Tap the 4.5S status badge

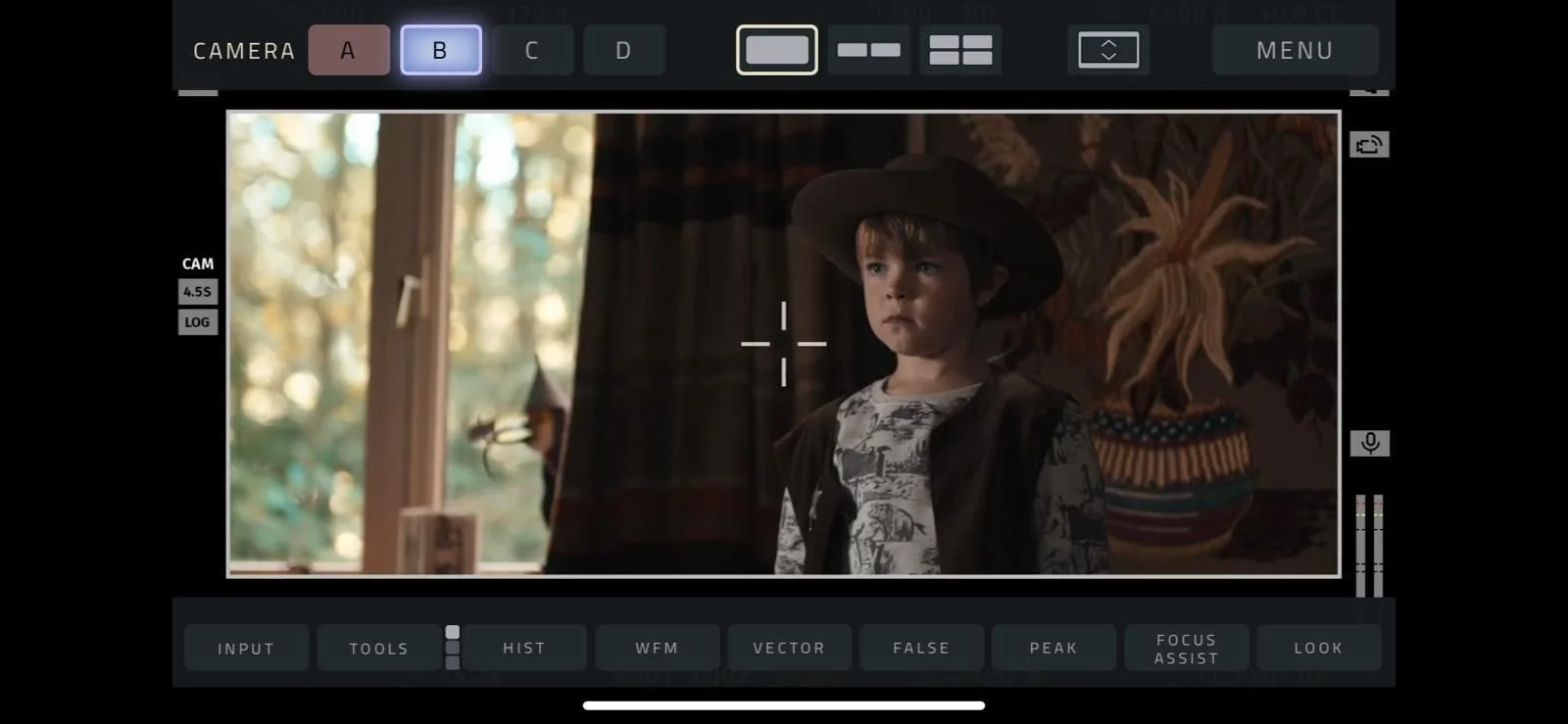pyautogui.click(x=197, y=291)
